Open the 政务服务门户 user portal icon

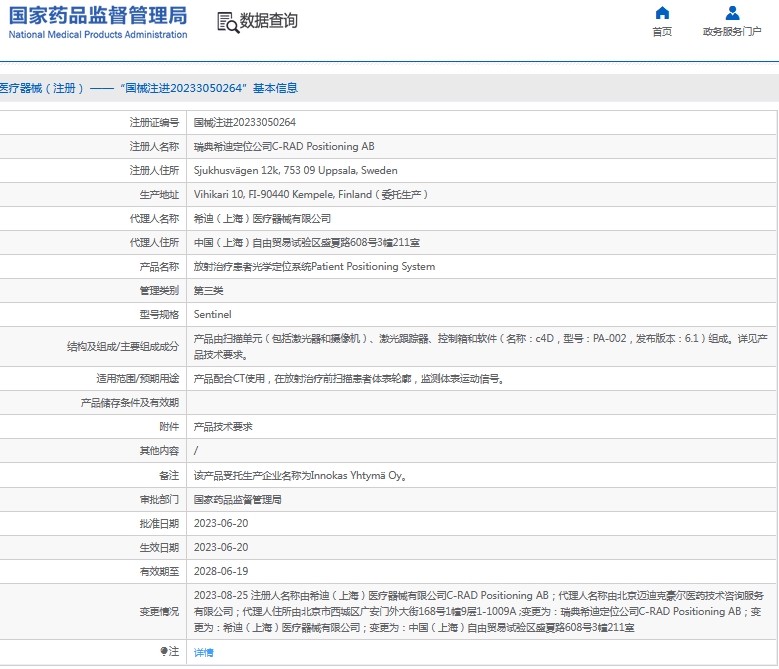click(x=732, y=12)
